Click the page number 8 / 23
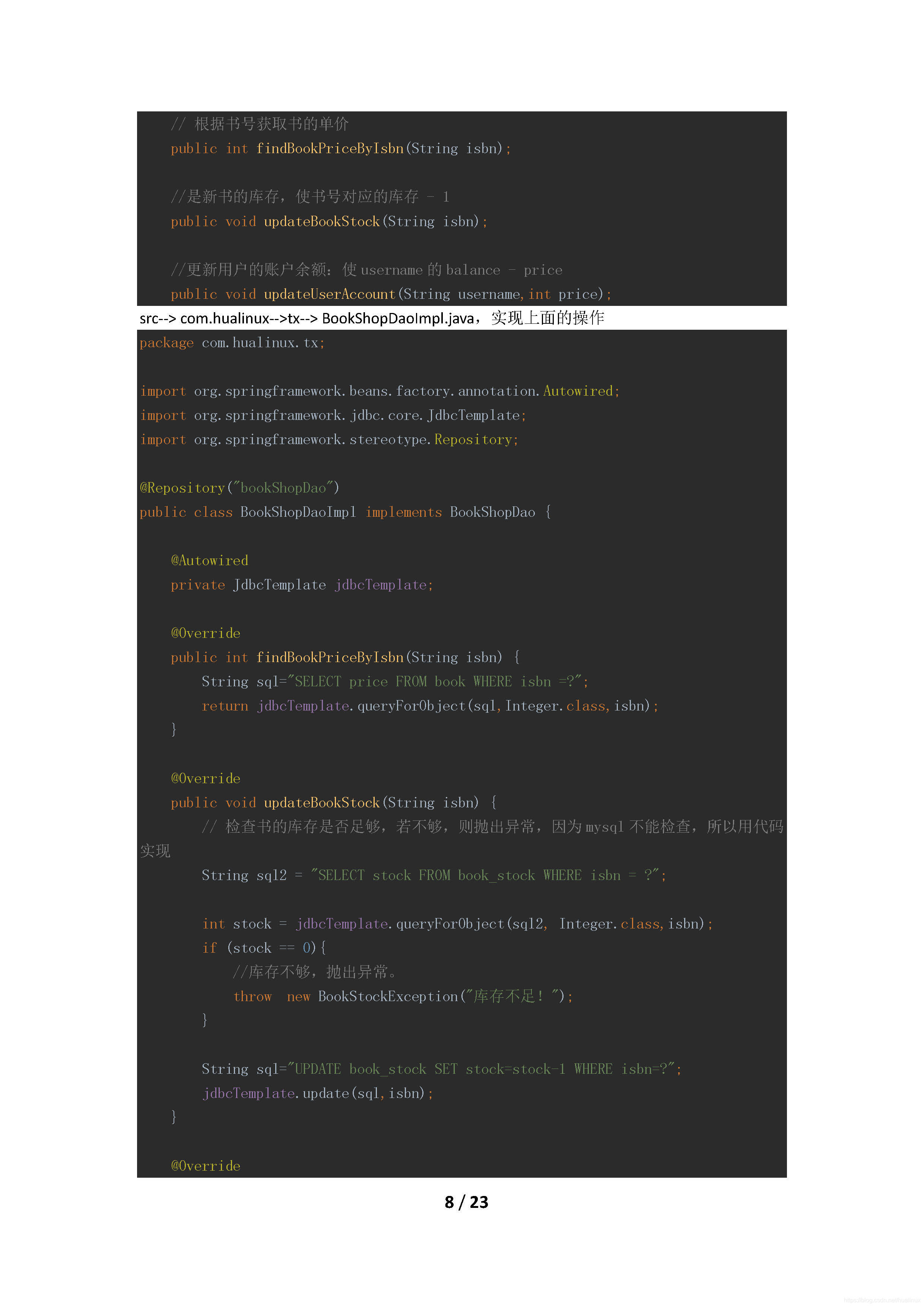Viewport: 924px width, 1307px height. coord(466,1202)
